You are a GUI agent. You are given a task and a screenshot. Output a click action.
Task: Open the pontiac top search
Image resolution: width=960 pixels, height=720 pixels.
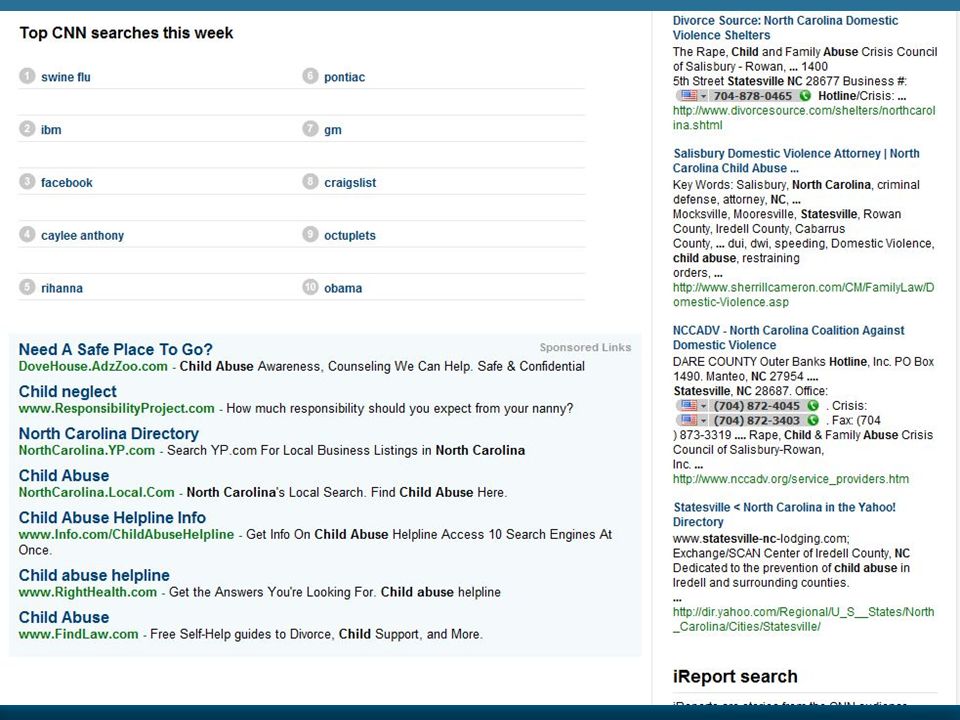(345, 77)
